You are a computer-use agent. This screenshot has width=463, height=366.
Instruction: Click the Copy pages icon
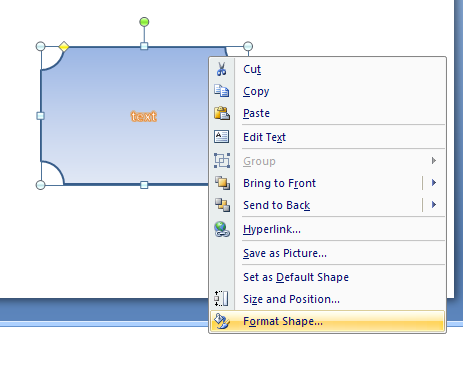[x=222, y=91]
